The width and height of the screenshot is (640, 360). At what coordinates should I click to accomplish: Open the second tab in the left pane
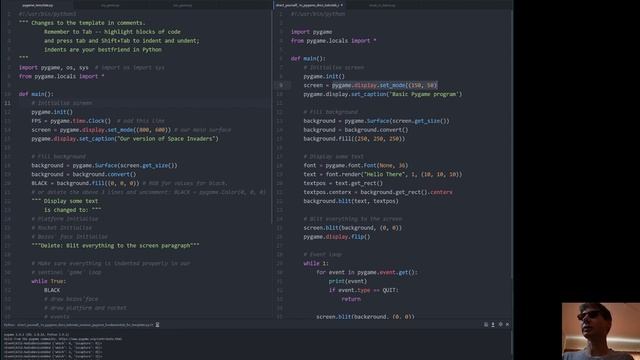click(x=110, y=5)
